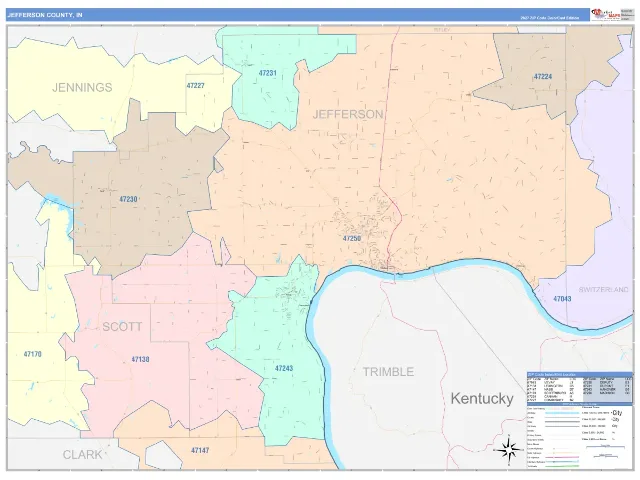Select ZIP code label 47243
The height and width of the screenshot is (480, 640).
(284, 368)
